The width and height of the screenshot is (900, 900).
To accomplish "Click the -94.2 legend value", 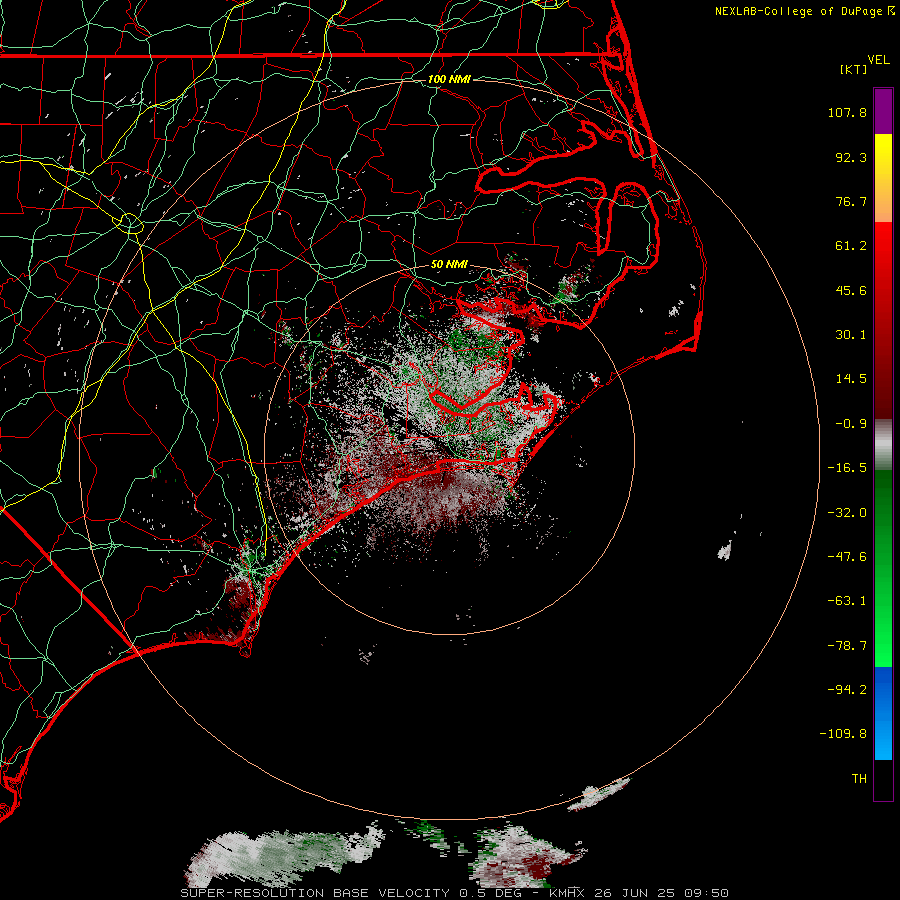I will coord(847,689).
